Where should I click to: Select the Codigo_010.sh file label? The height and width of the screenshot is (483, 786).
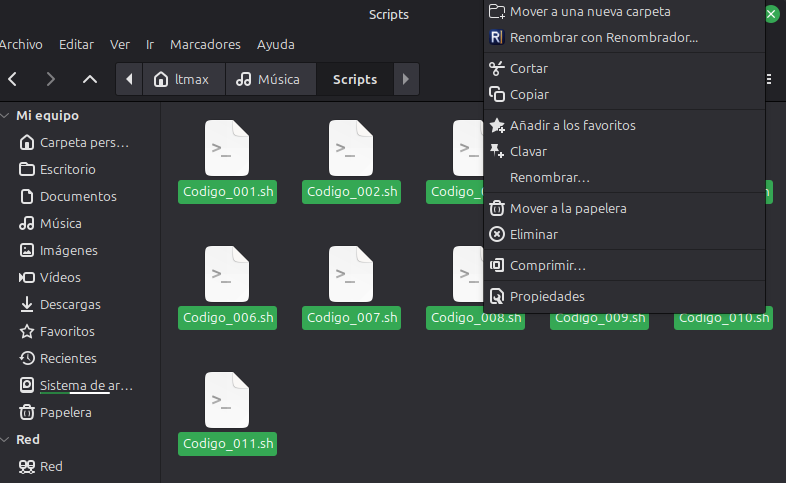pyautogui.click(x=723, y=321)
